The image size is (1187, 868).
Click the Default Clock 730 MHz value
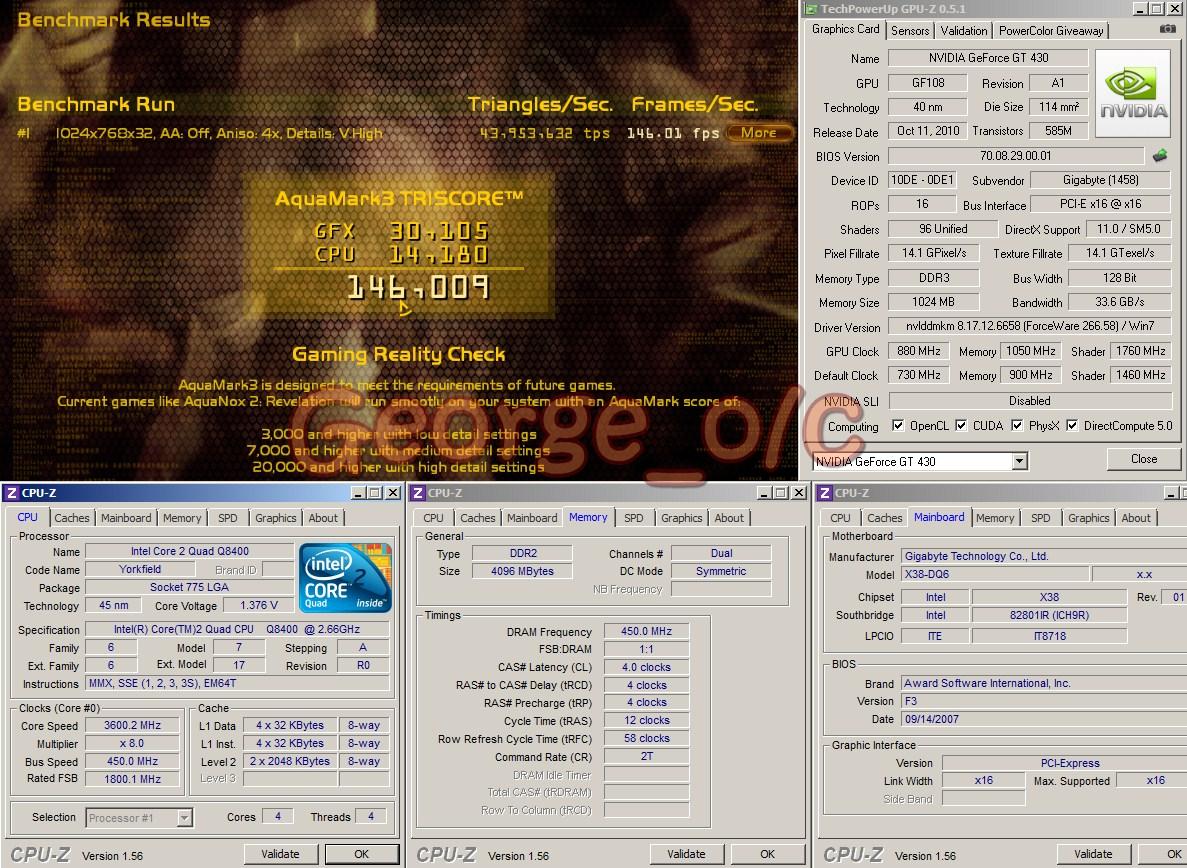(919, 375)
